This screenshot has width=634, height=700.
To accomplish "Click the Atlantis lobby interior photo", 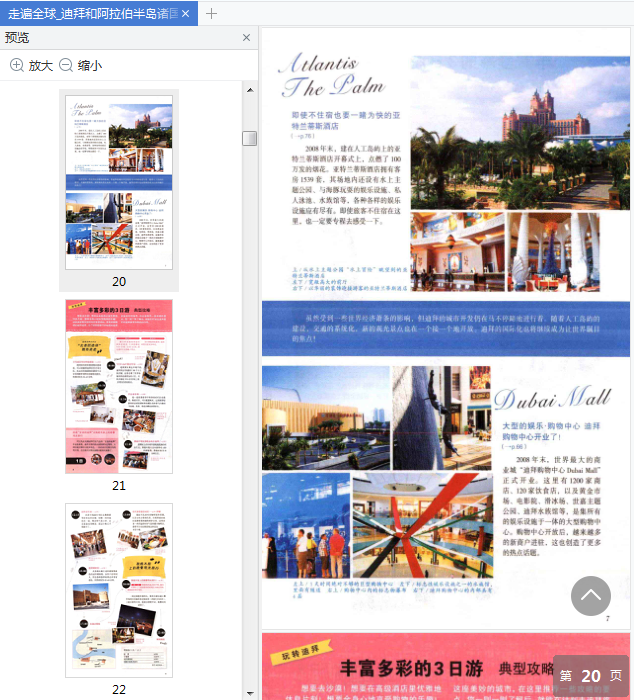I will 458,252.
